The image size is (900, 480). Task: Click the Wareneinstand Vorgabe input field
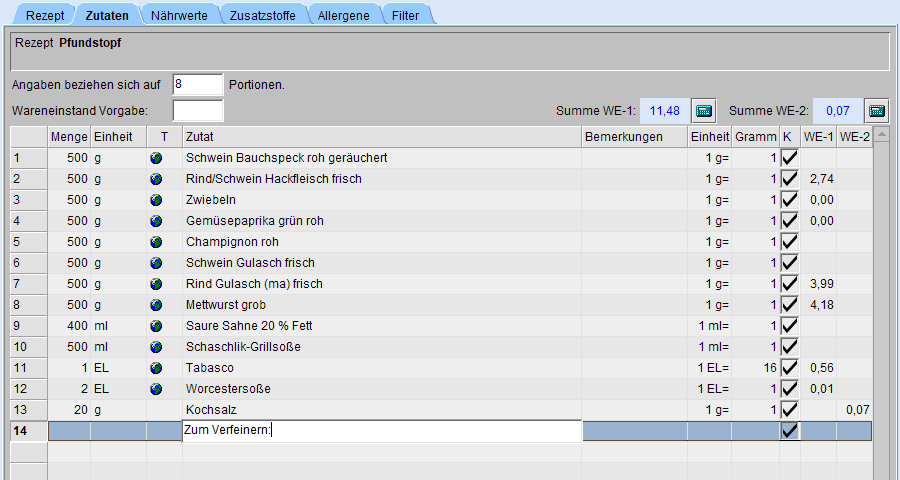197,110
